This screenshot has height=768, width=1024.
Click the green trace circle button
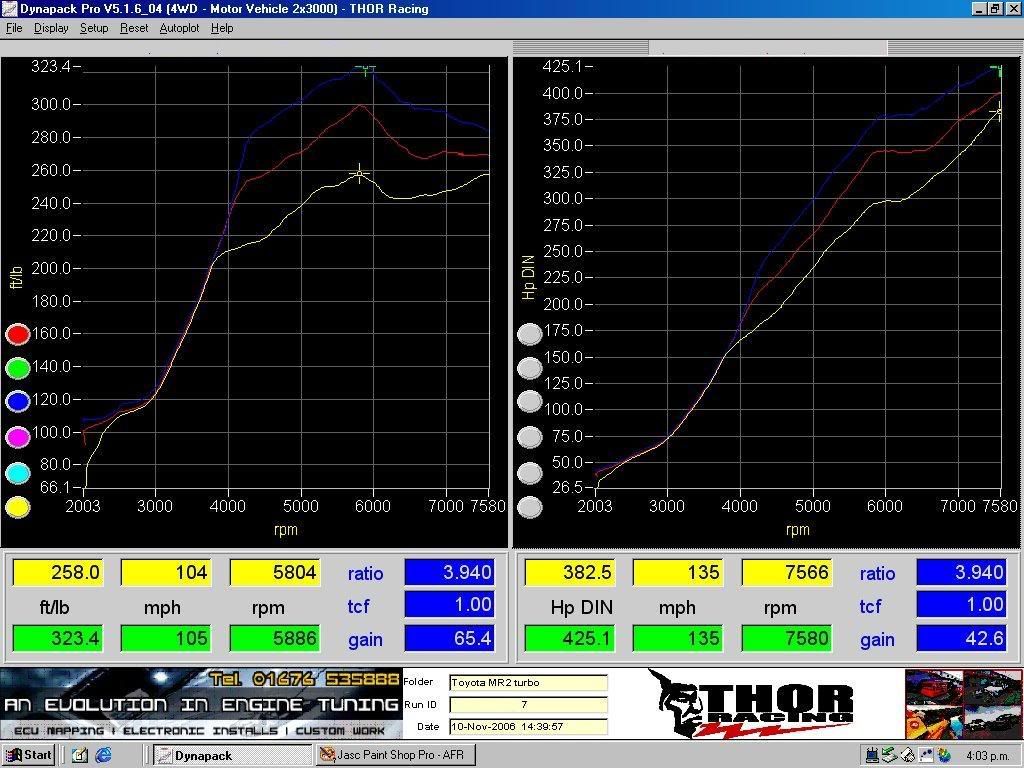(x=17, y=368)
